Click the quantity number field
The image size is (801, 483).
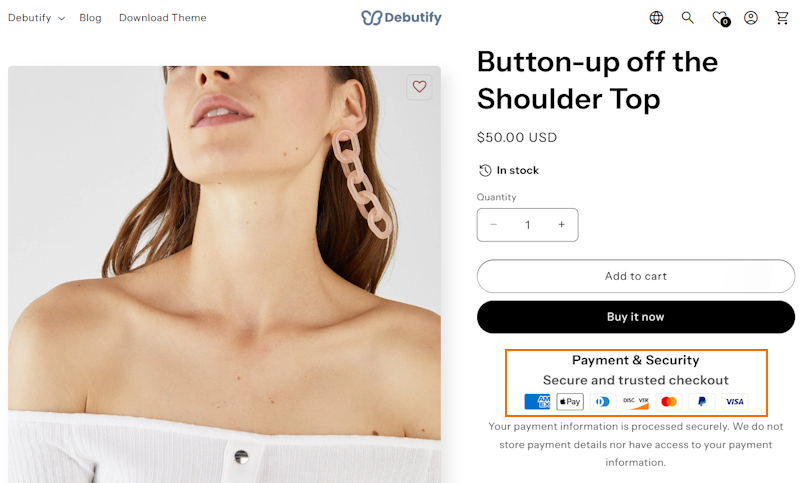528,225
